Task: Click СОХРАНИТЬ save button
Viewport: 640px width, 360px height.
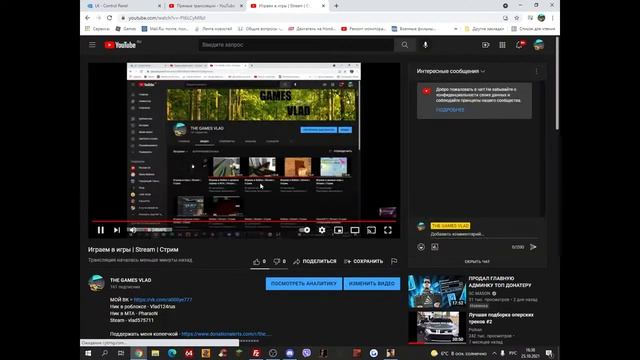Action: pos(363,262)
